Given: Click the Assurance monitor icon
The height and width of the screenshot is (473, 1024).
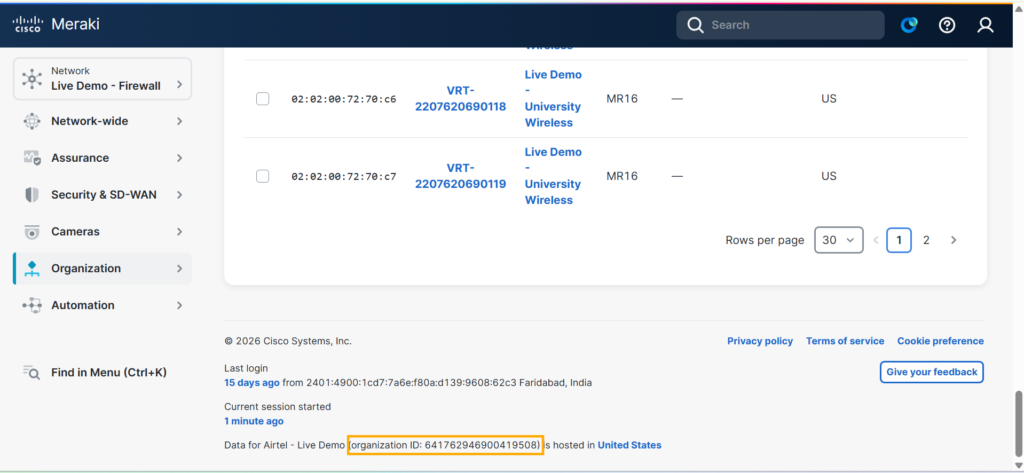Looking at the screenshot, I should [x=31, y=158].
